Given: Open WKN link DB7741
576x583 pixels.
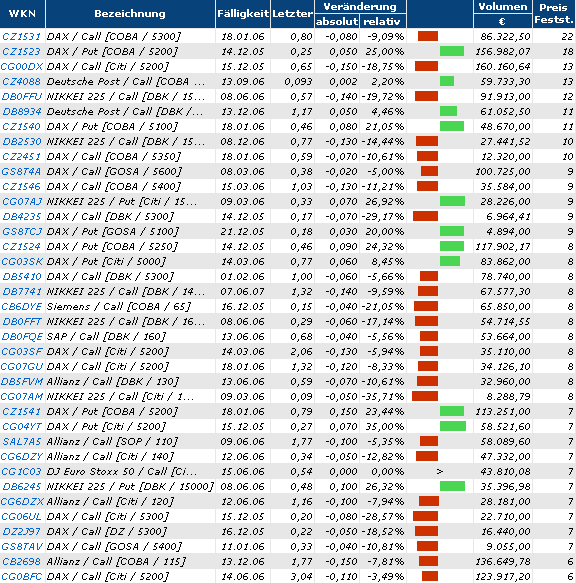Looking at the screenshot, I should [22, 292].
